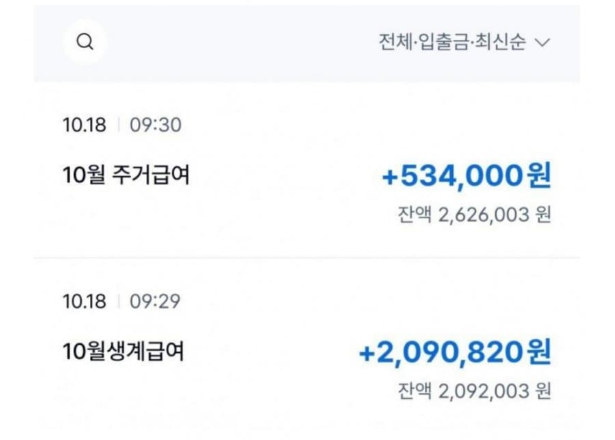Click the 입출금 portion of the filter label
This screenshot has width=615, height=440.
[x=444, y=42]
